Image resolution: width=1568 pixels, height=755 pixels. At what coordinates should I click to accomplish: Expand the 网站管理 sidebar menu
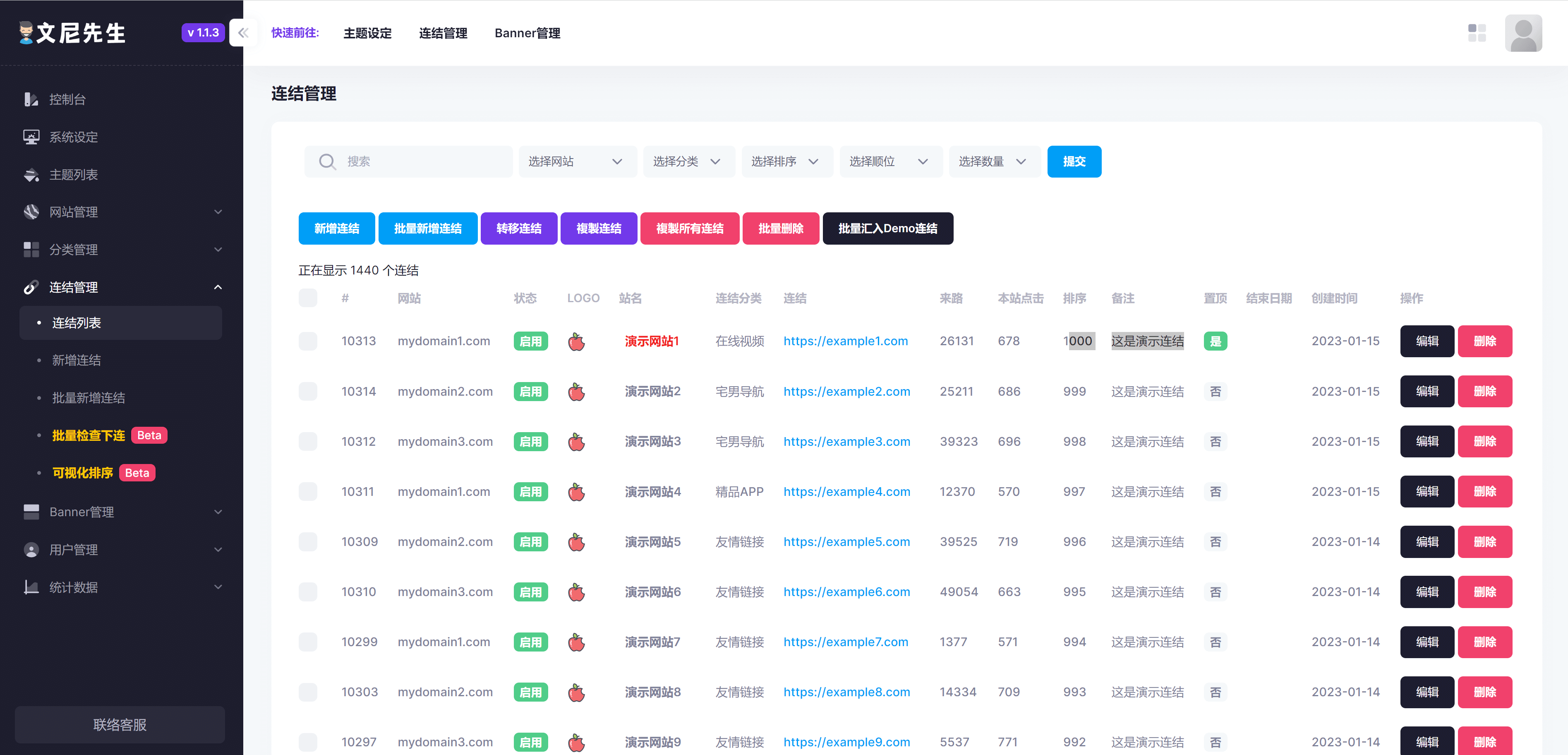pyautogui.click(x=122, y=212)
